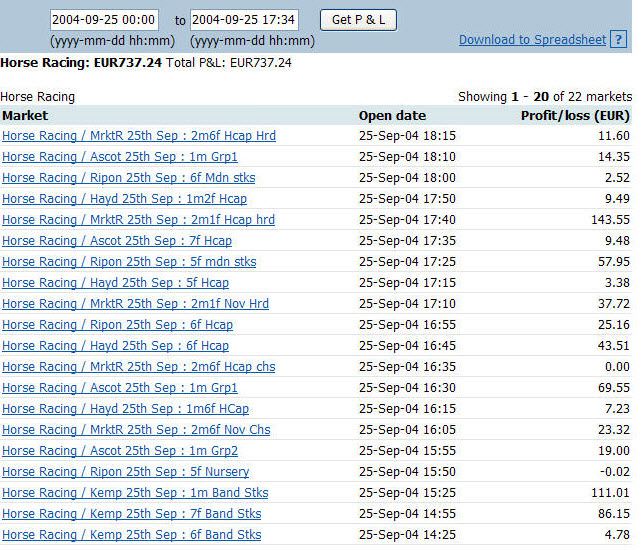Open Download to Spreadsheet link
Viewport: 641px width, 551px height.
pyautogui.click(x=532, y=40)
